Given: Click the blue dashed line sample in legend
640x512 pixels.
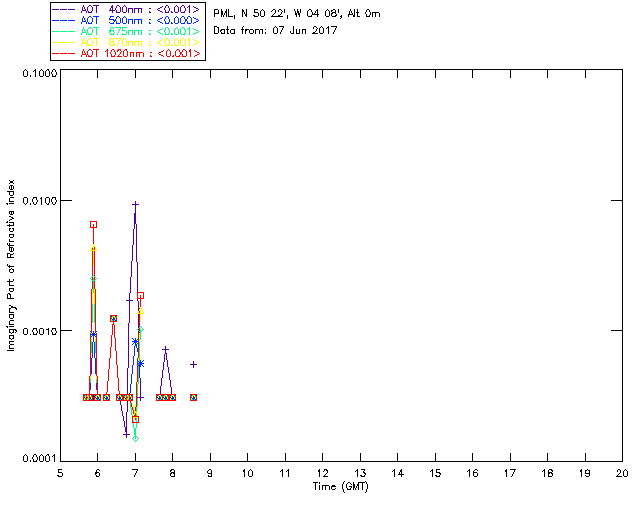Looking at the screenshot, I should 64,20.
